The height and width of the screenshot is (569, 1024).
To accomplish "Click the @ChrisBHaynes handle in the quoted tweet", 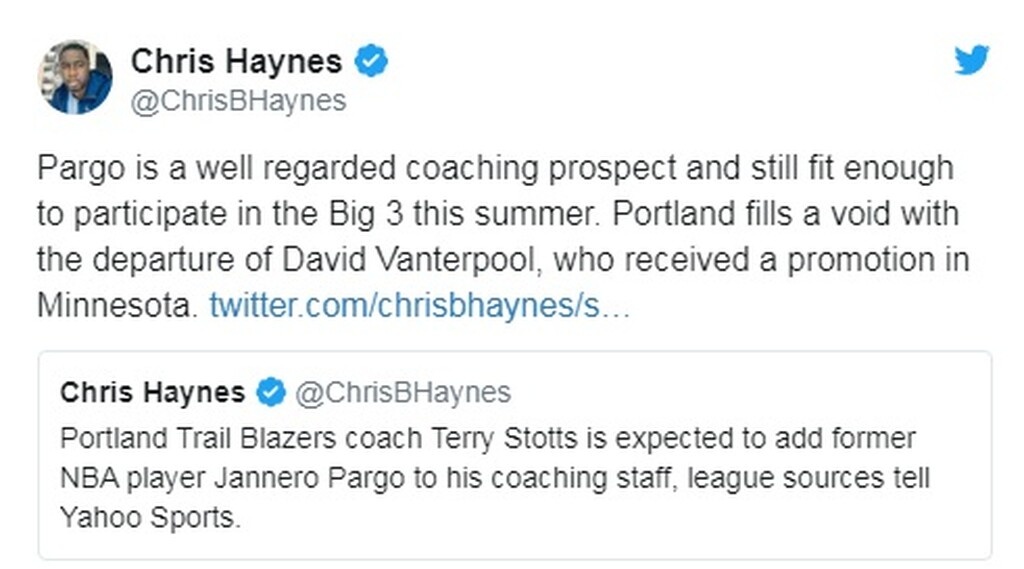I will click(403, 393).
